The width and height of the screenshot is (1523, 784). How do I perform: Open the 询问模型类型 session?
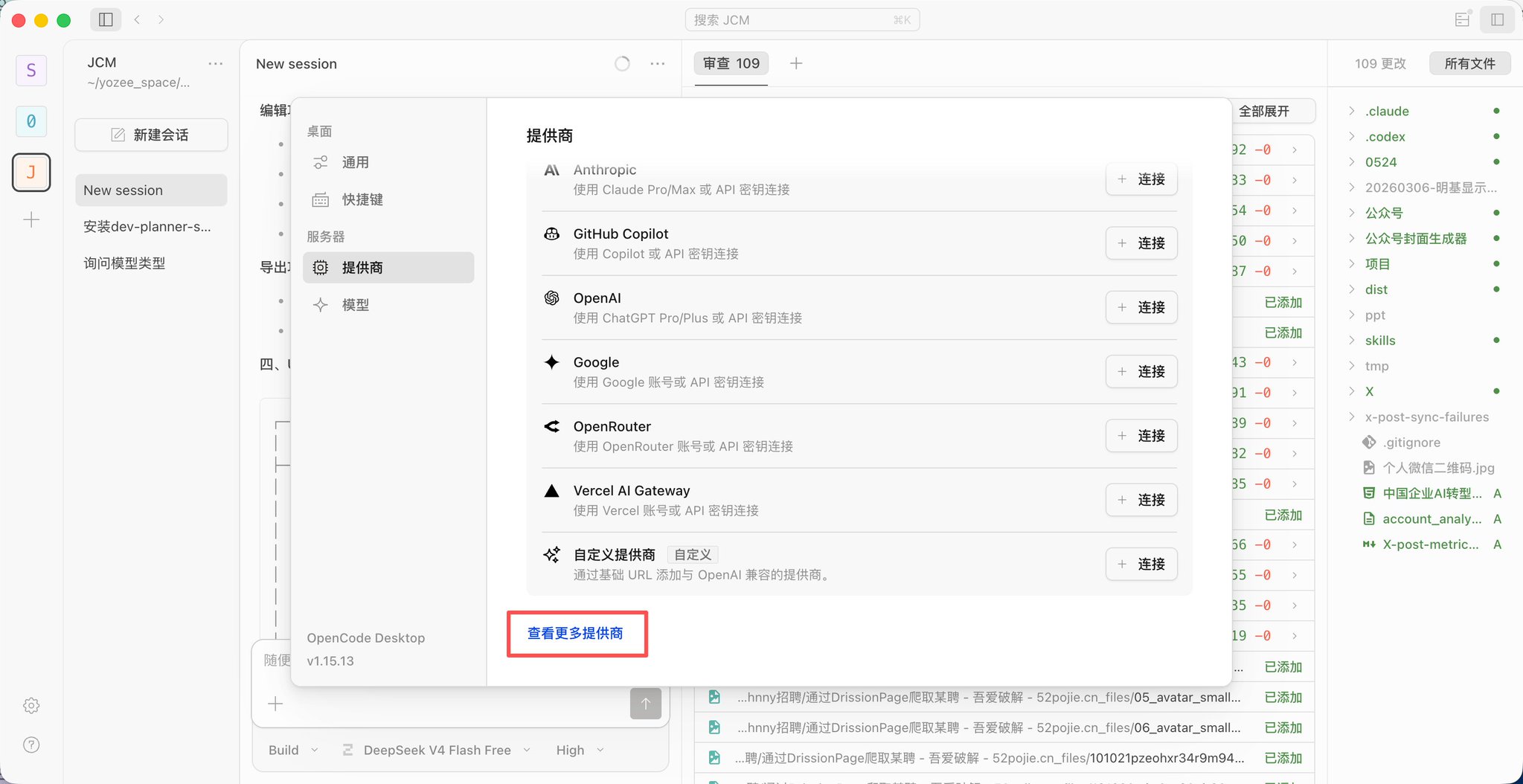coord(151,263)
